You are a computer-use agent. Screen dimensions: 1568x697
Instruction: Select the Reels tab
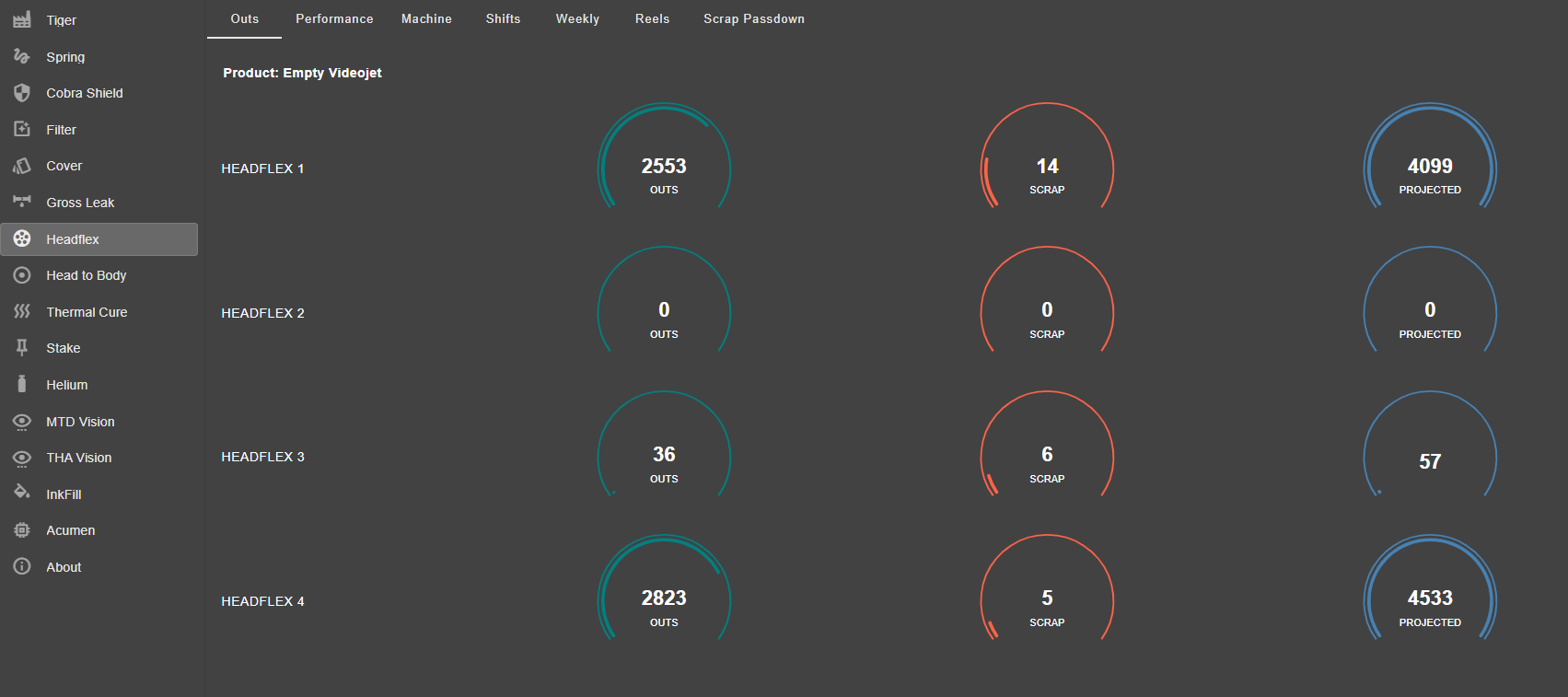[652, 18]
